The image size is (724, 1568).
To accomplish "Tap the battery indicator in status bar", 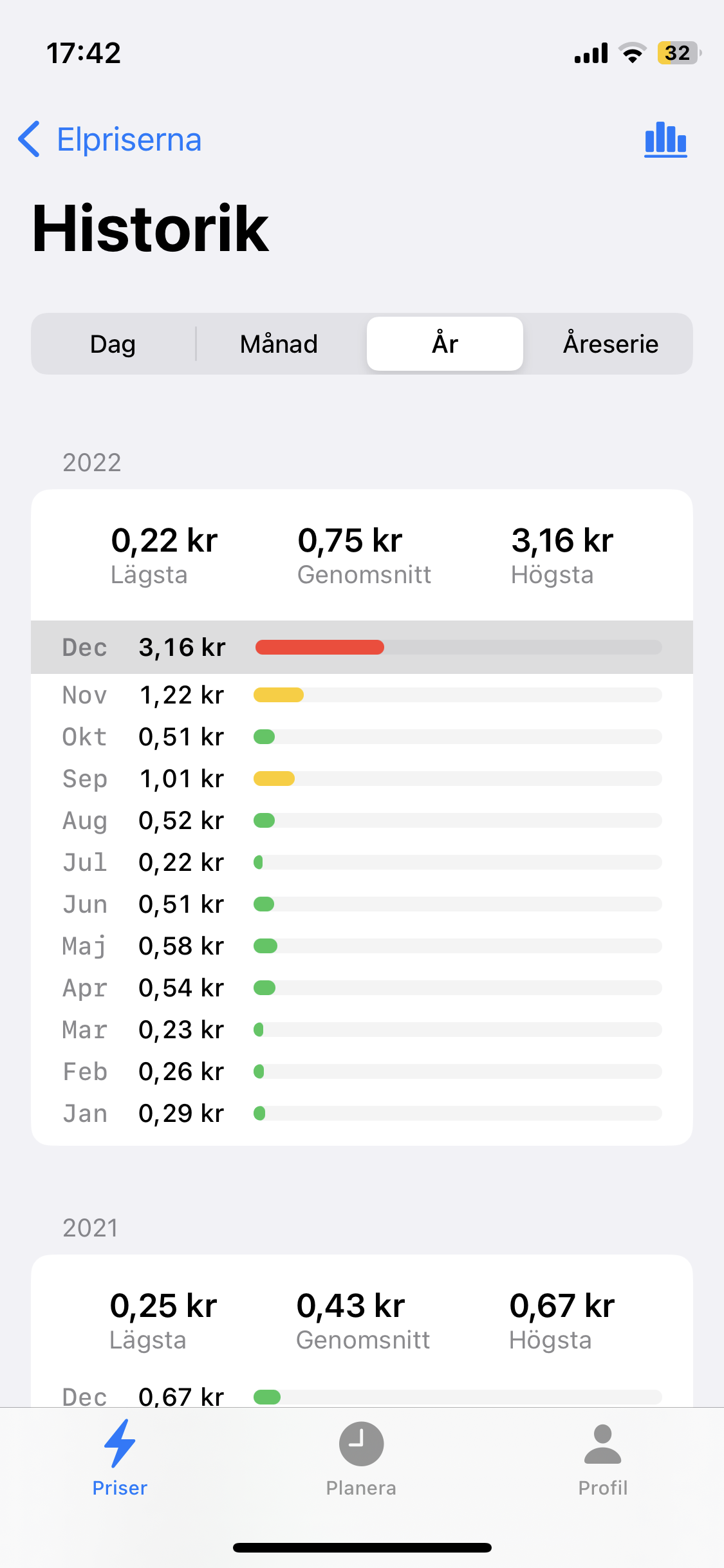I will 679,53.
